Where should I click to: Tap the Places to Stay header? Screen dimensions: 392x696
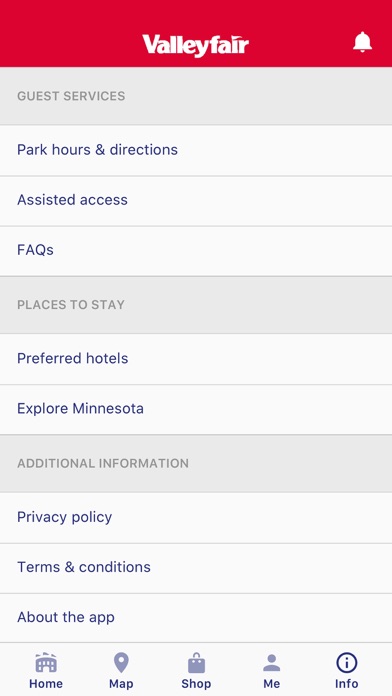196,304
